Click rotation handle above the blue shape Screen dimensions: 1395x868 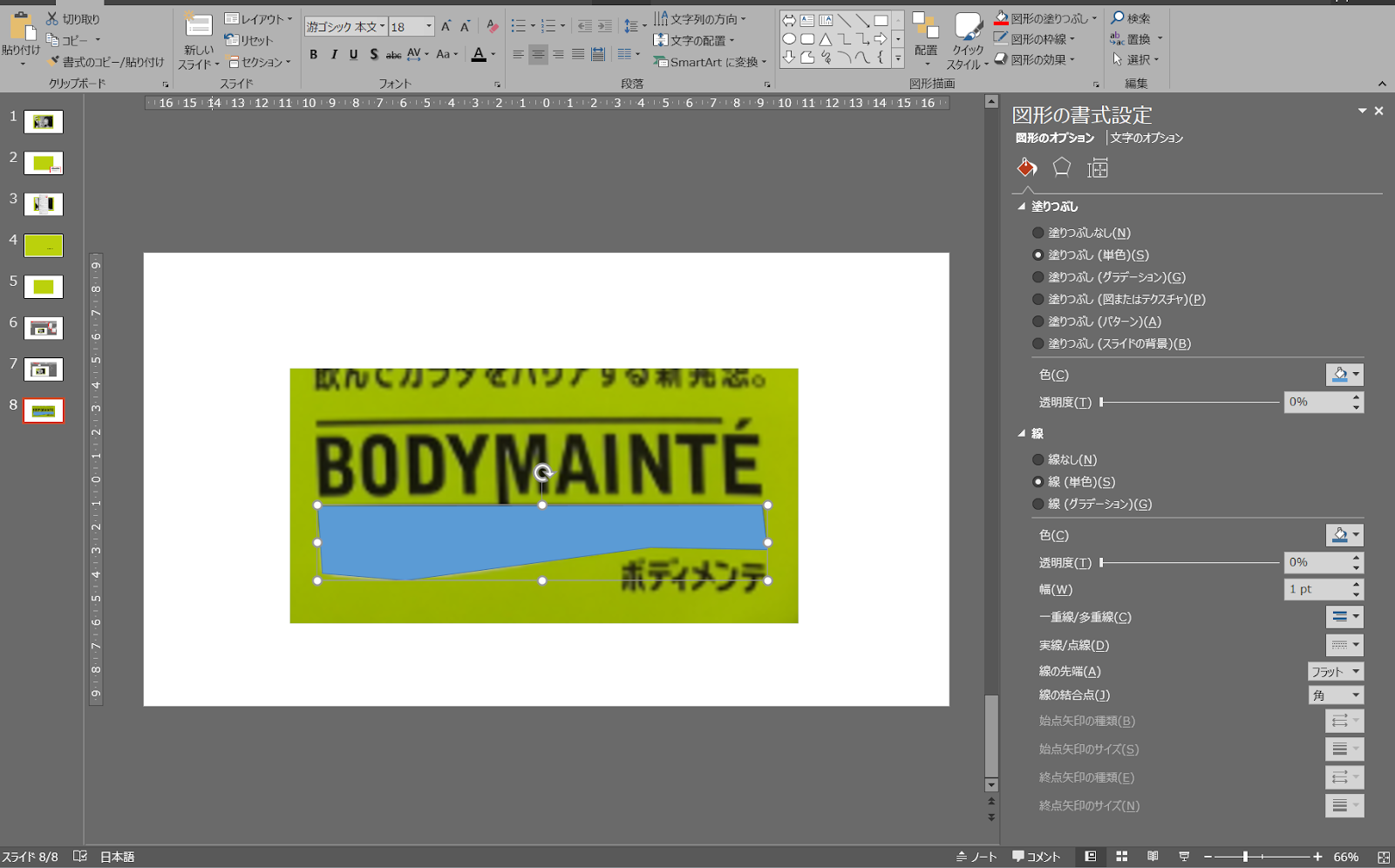coord(543,473)
